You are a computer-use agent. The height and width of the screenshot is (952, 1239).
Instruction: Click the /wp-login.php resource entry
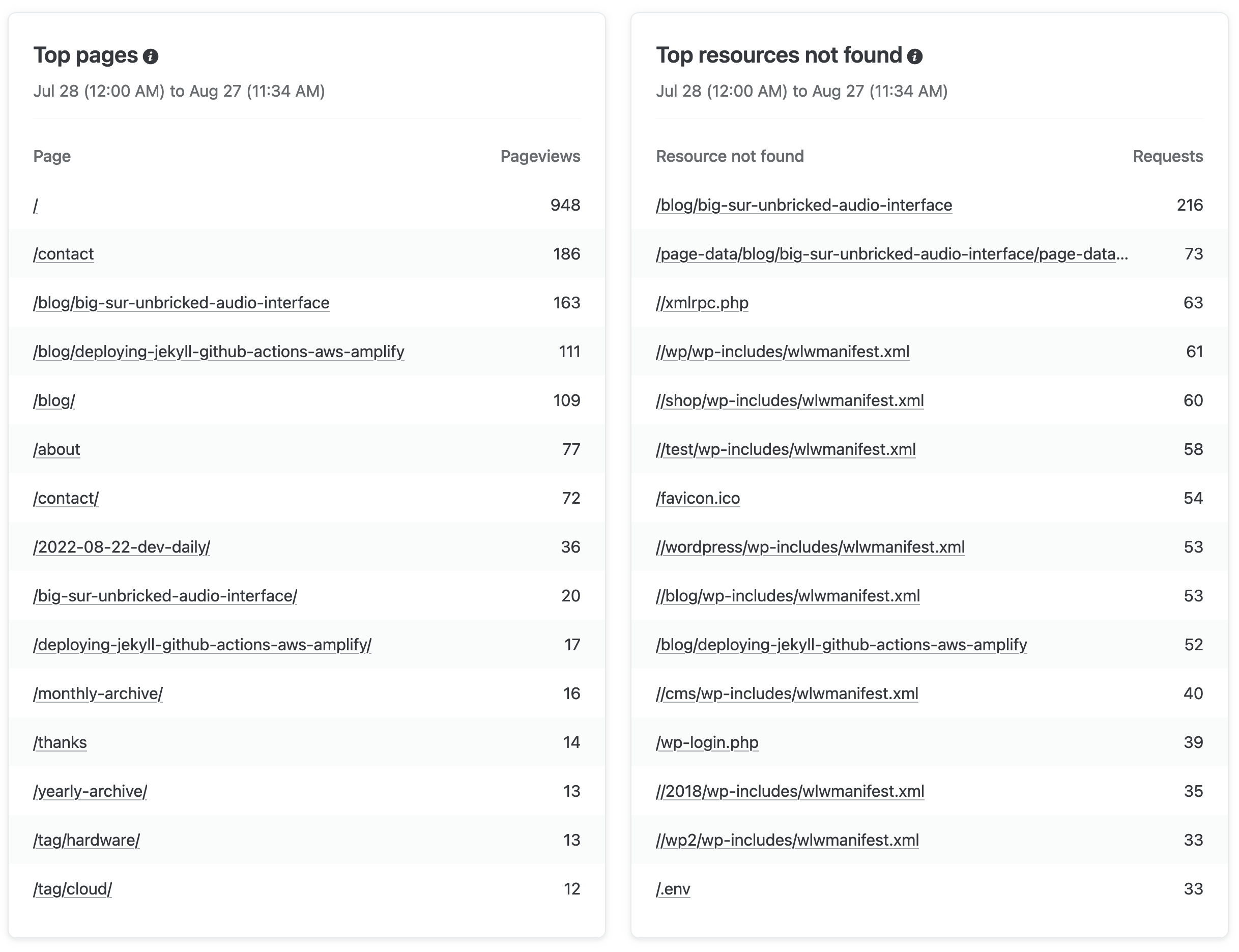(x=706, y=742)
